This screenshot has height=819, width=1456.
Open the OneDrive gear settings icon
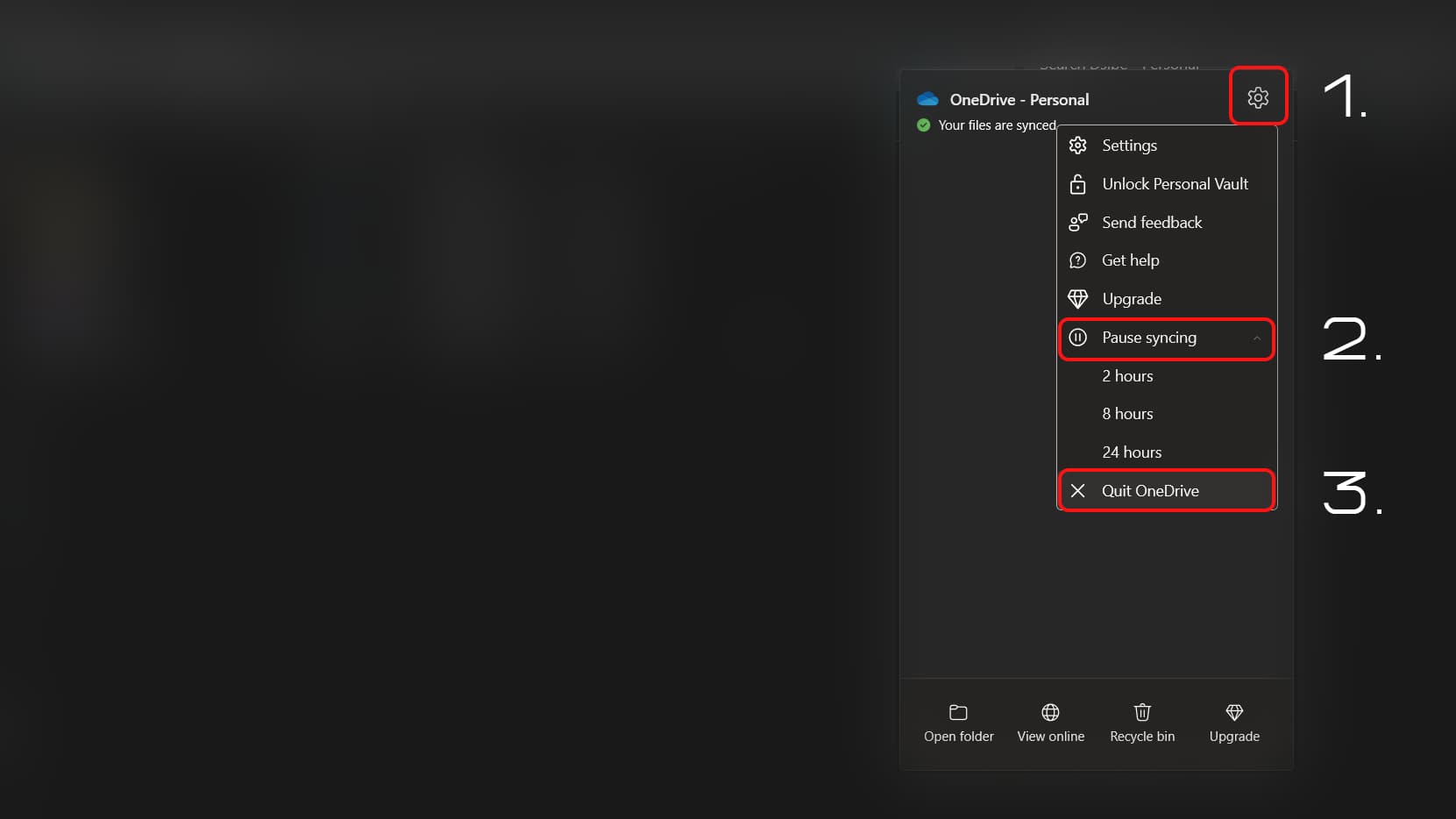coord(1258,97)
